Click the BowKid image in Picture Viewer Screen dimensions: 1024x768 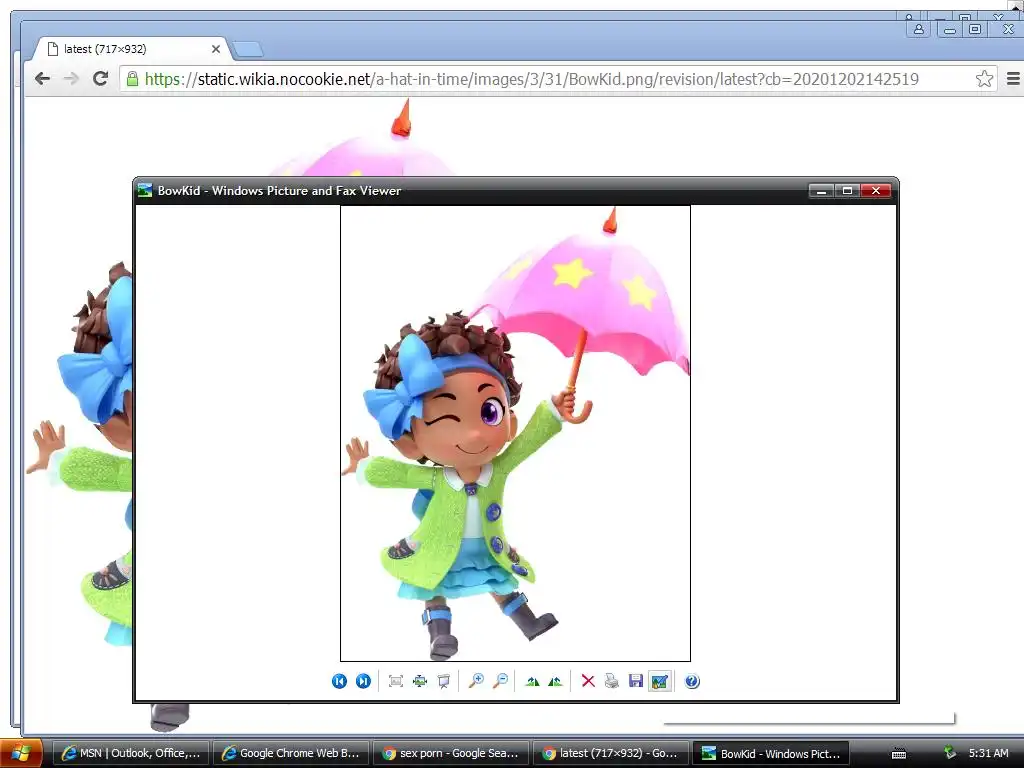point(515,433)
